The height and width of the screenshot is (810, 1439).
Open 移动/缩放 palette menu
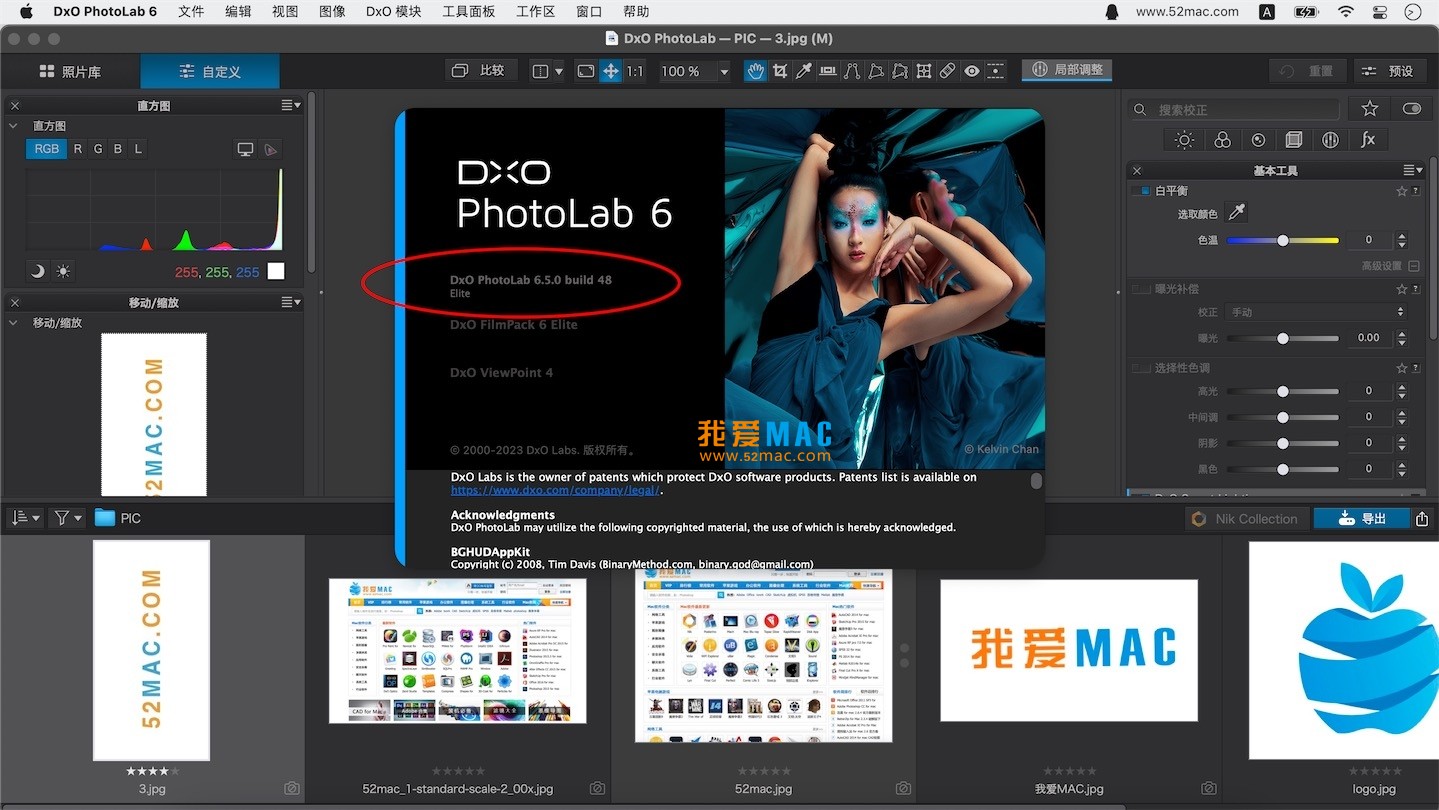click(x=291, y=302)
